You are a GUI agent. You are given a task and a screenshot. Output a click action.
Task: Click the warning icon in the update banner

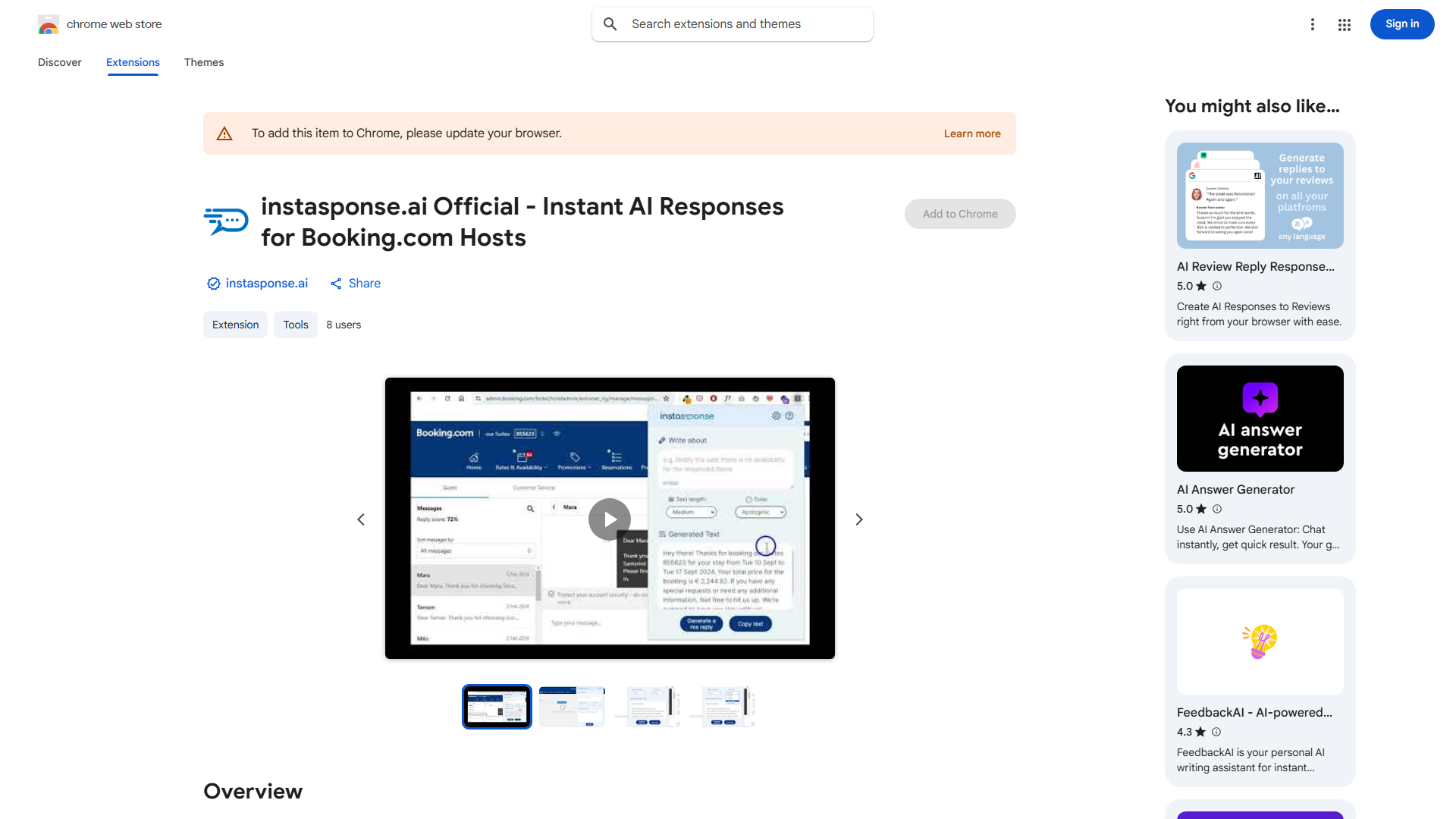224,133
